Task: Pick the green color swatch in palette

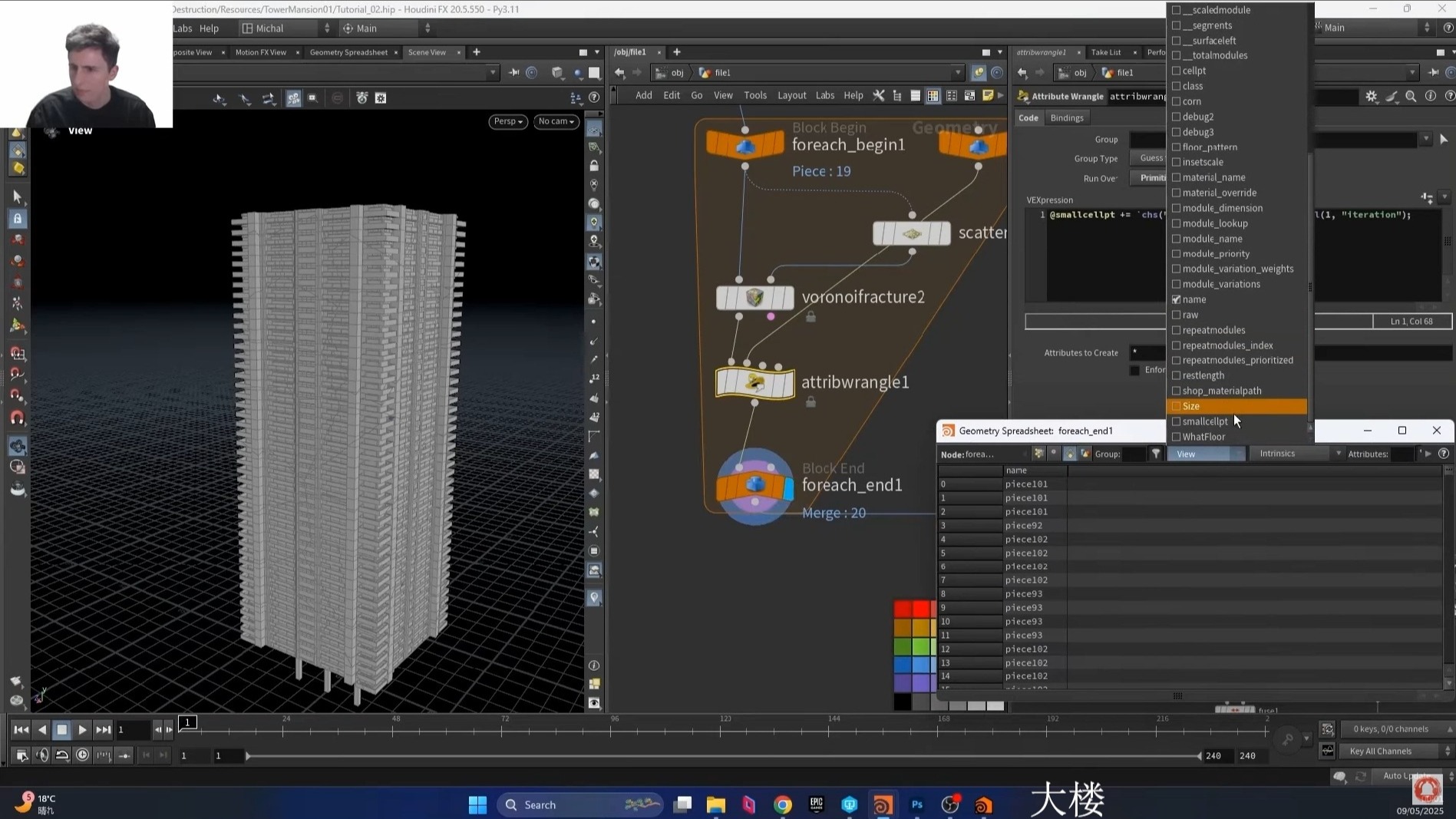Action: click(x=903, y=647)
